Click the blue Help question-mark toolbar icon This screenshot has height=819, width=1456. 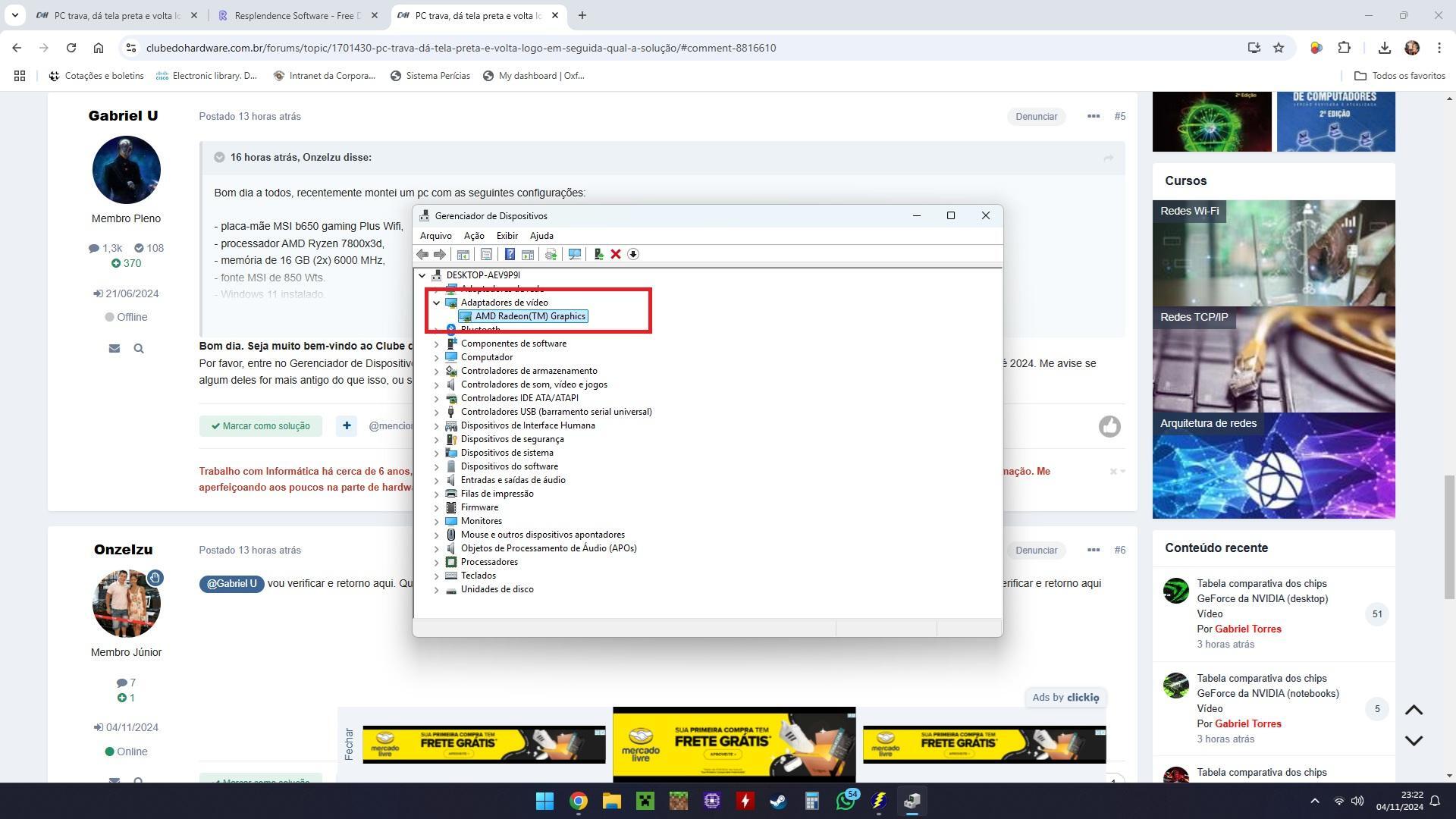(x=510, y=254)
